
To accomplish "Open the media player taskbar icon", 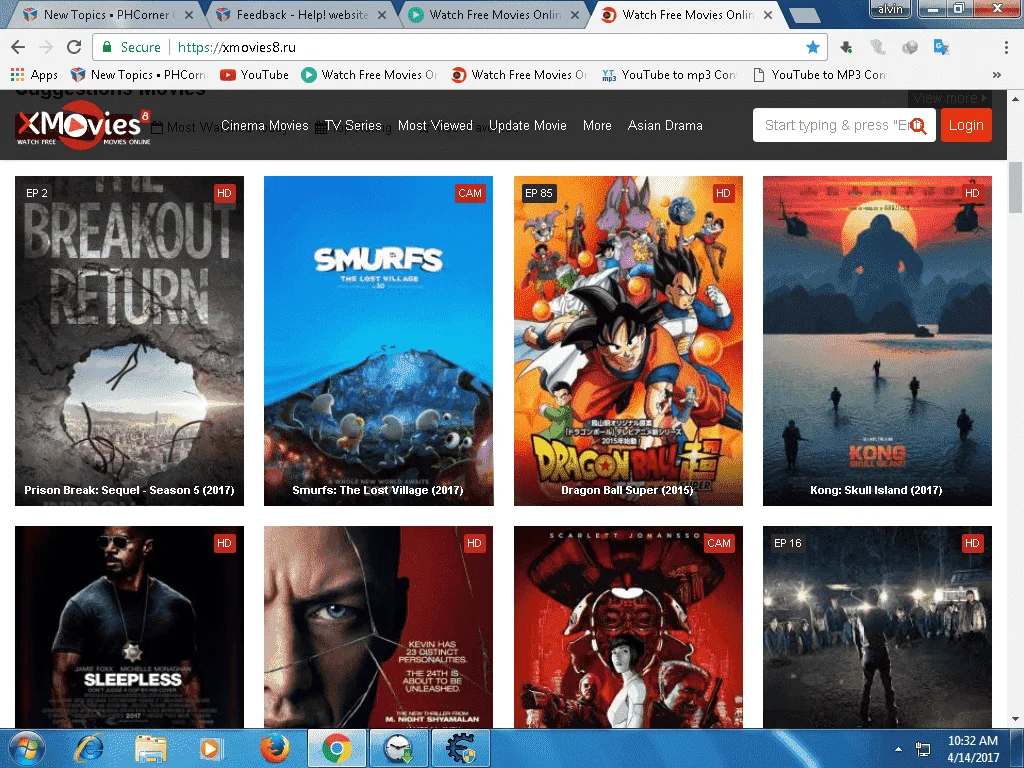I will [211, 748].
